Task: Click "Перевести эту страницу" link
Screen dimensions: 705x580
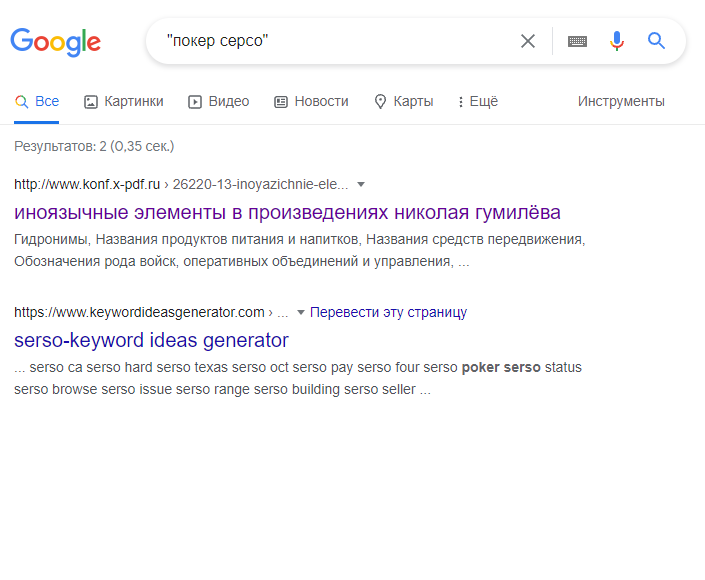Action: [x=388, y=312]
